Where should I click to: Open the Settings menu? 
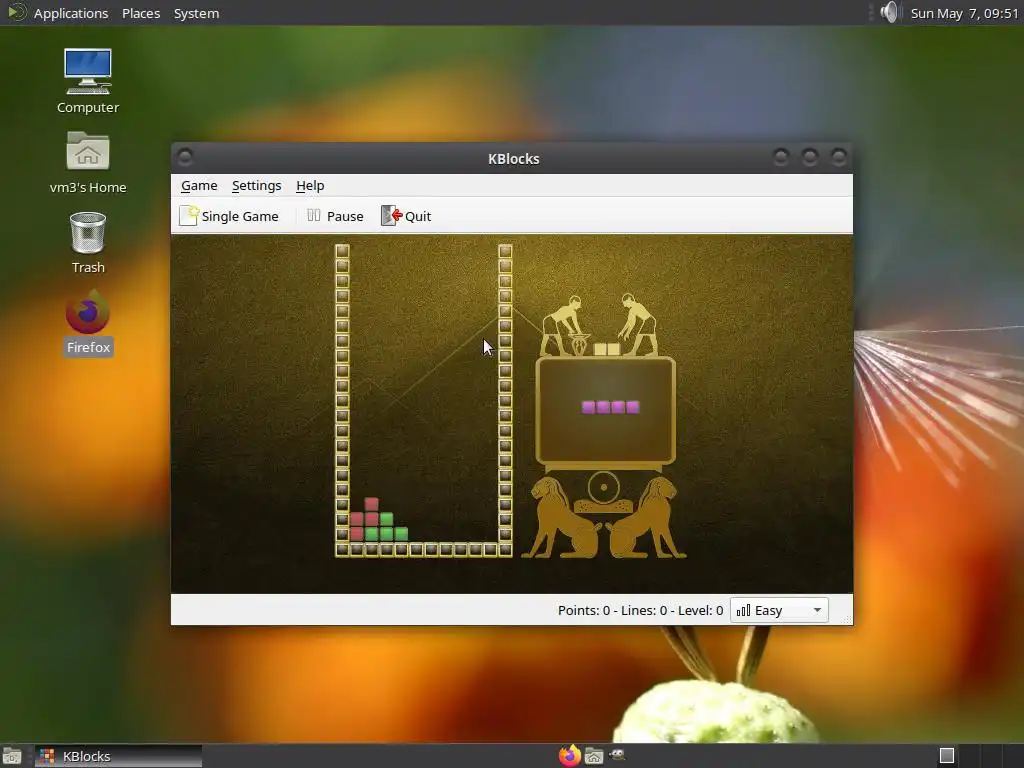[257, 185]
